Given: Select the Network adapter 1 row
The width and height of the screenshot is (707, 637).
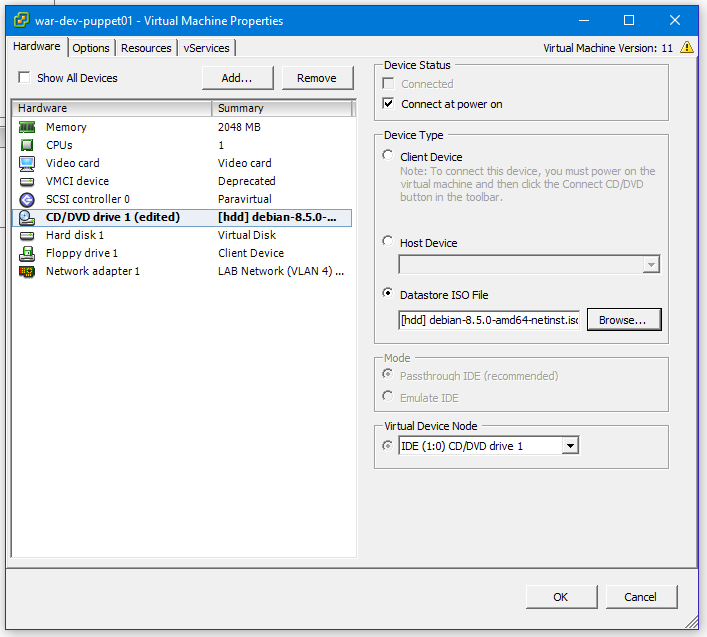Looking at the screenshot, I should click(x=182, y=271).
